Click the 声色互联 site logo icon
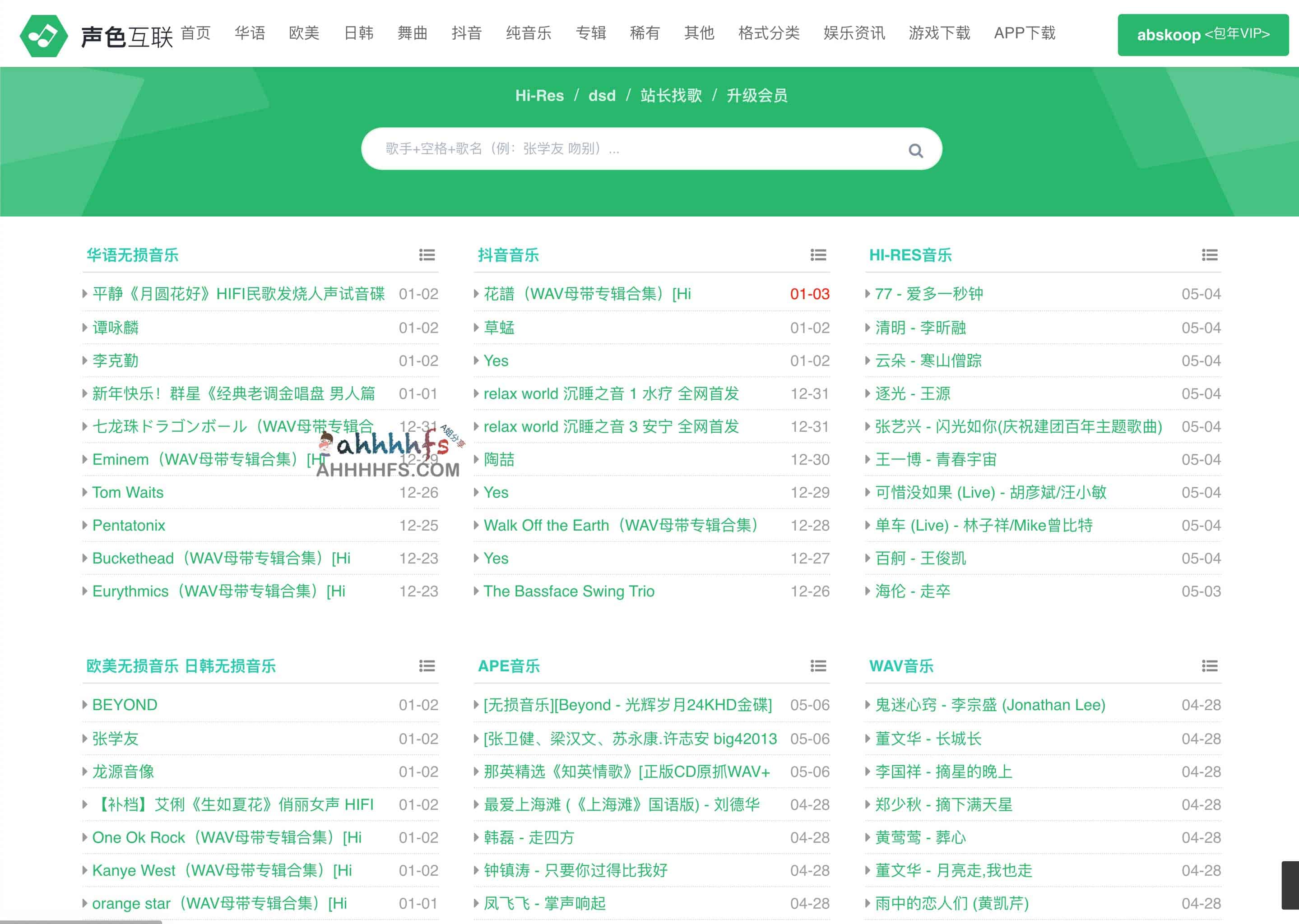Image resolution: width=1299 pixels, height=924 pixels. pos(45,35)
